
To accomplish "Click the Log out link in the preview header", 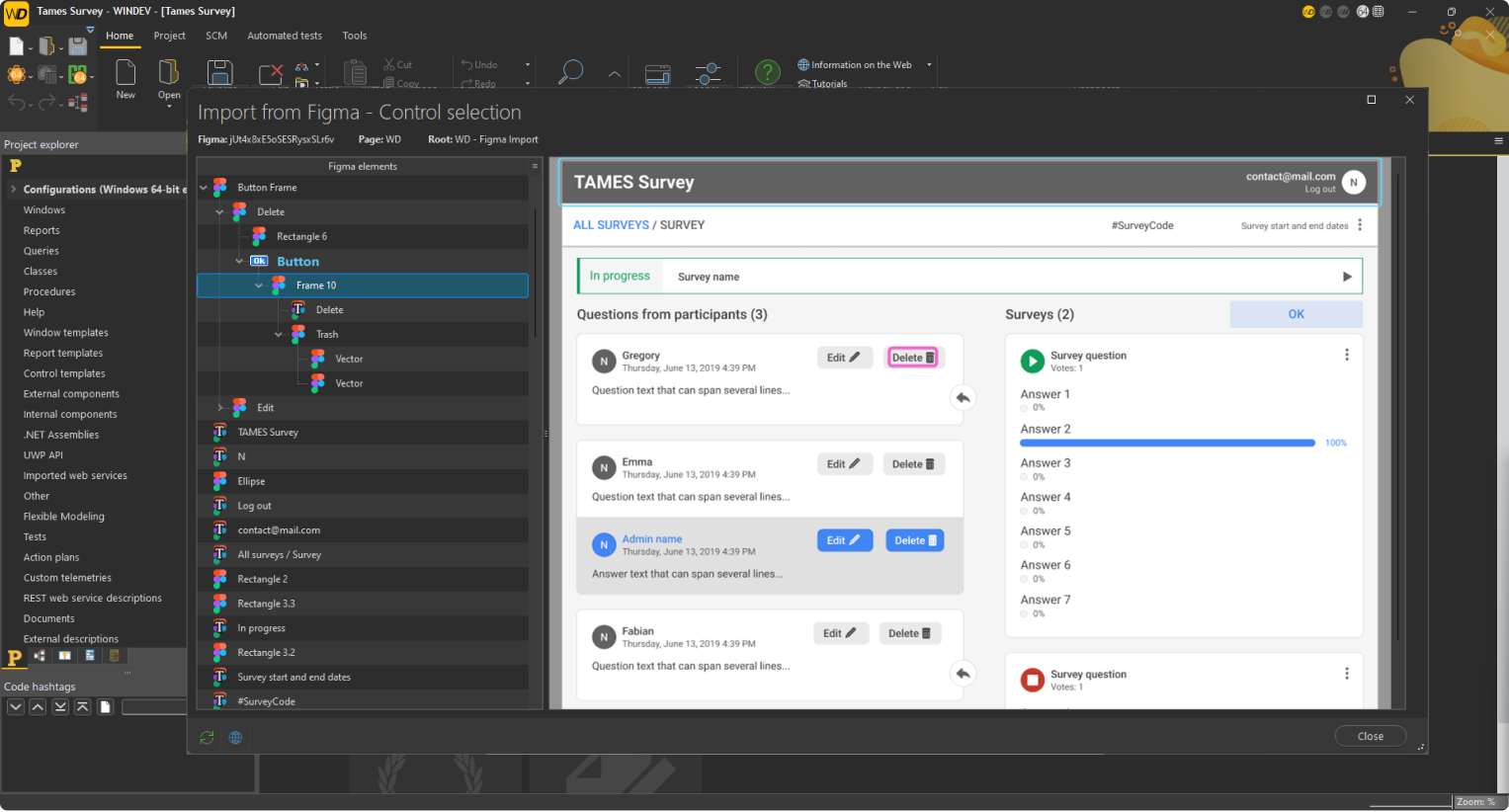I will pyautogui.click(x=1319, y=189).
